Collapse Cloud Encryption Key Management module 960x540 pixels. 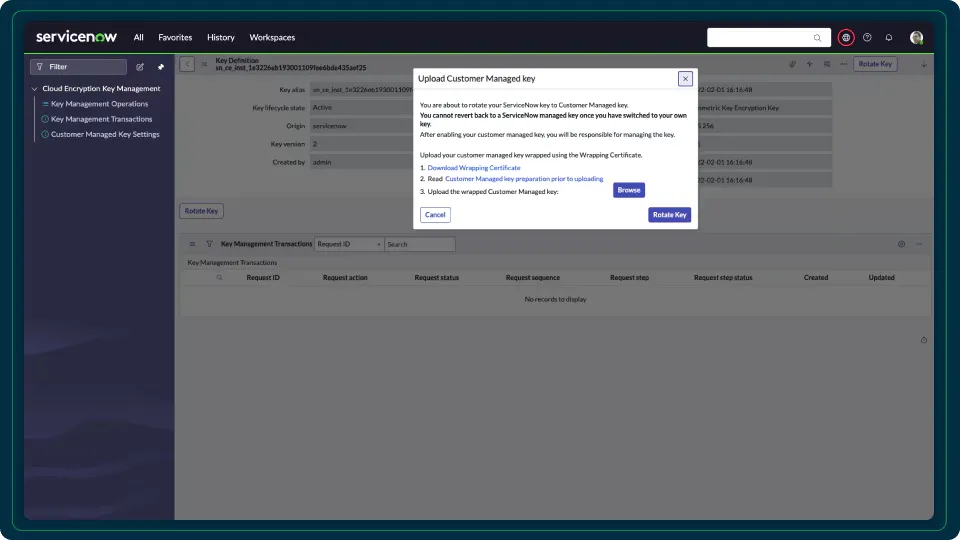coord(35,89)
